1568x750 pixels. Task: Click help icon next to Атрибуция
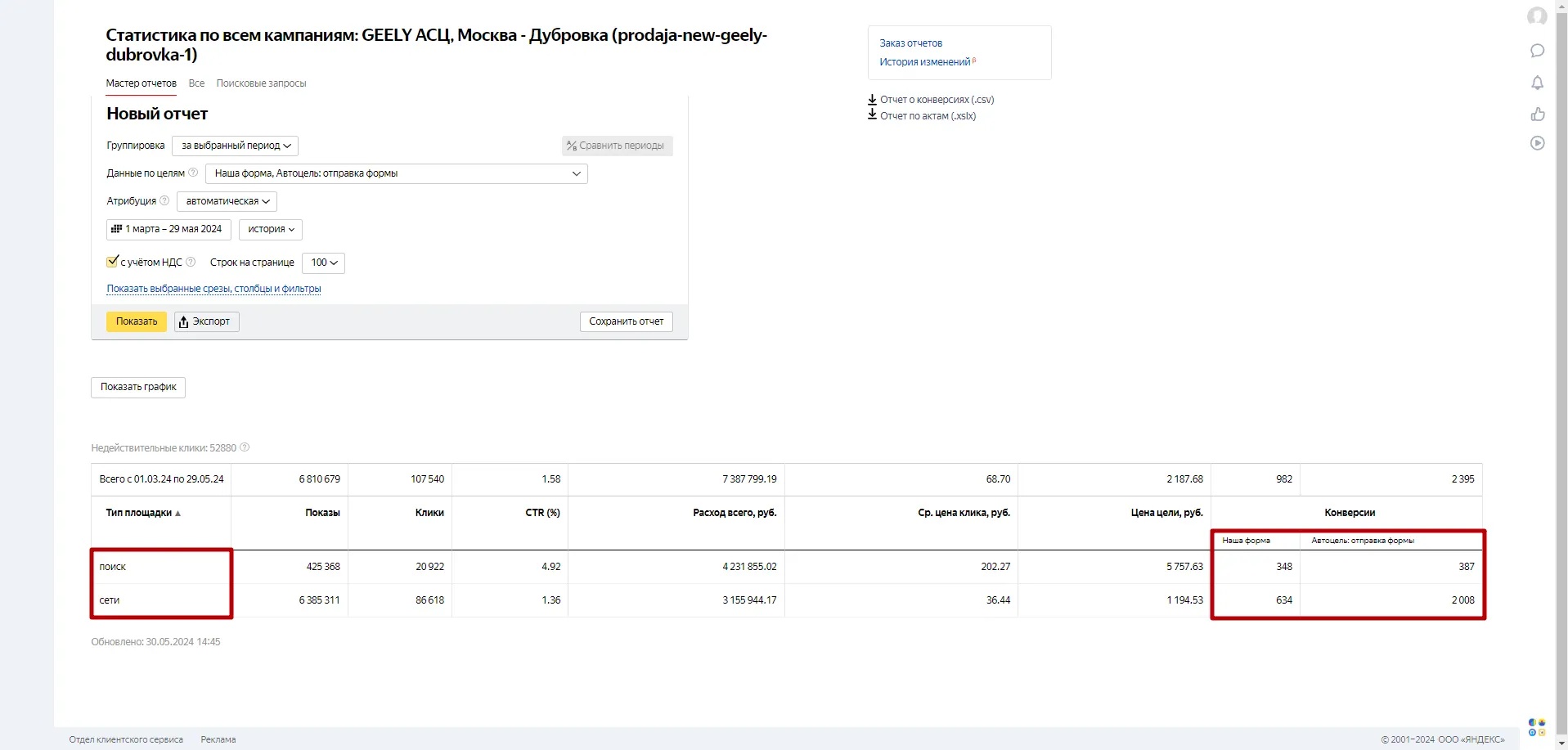point(164,200)
